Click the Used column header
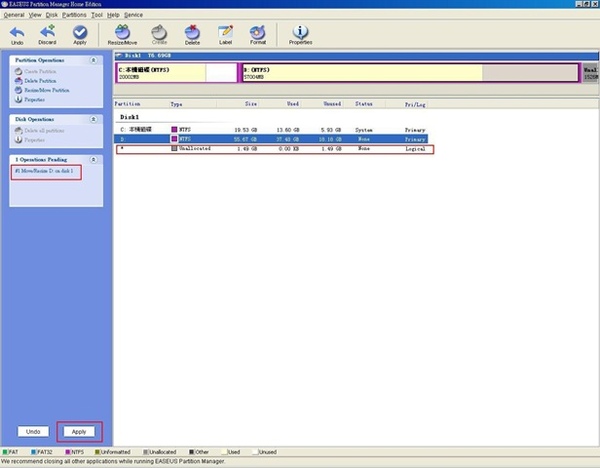Screen dimensions: 600x468 click(x=293, y=104)
